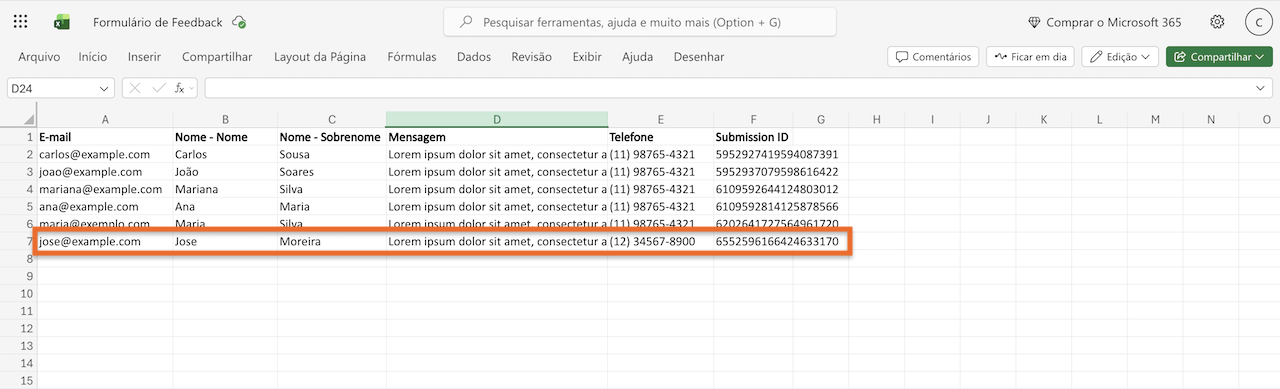Click the Excel logo icon
This screenshot has height=389, width=1280.
pos(62,22)
